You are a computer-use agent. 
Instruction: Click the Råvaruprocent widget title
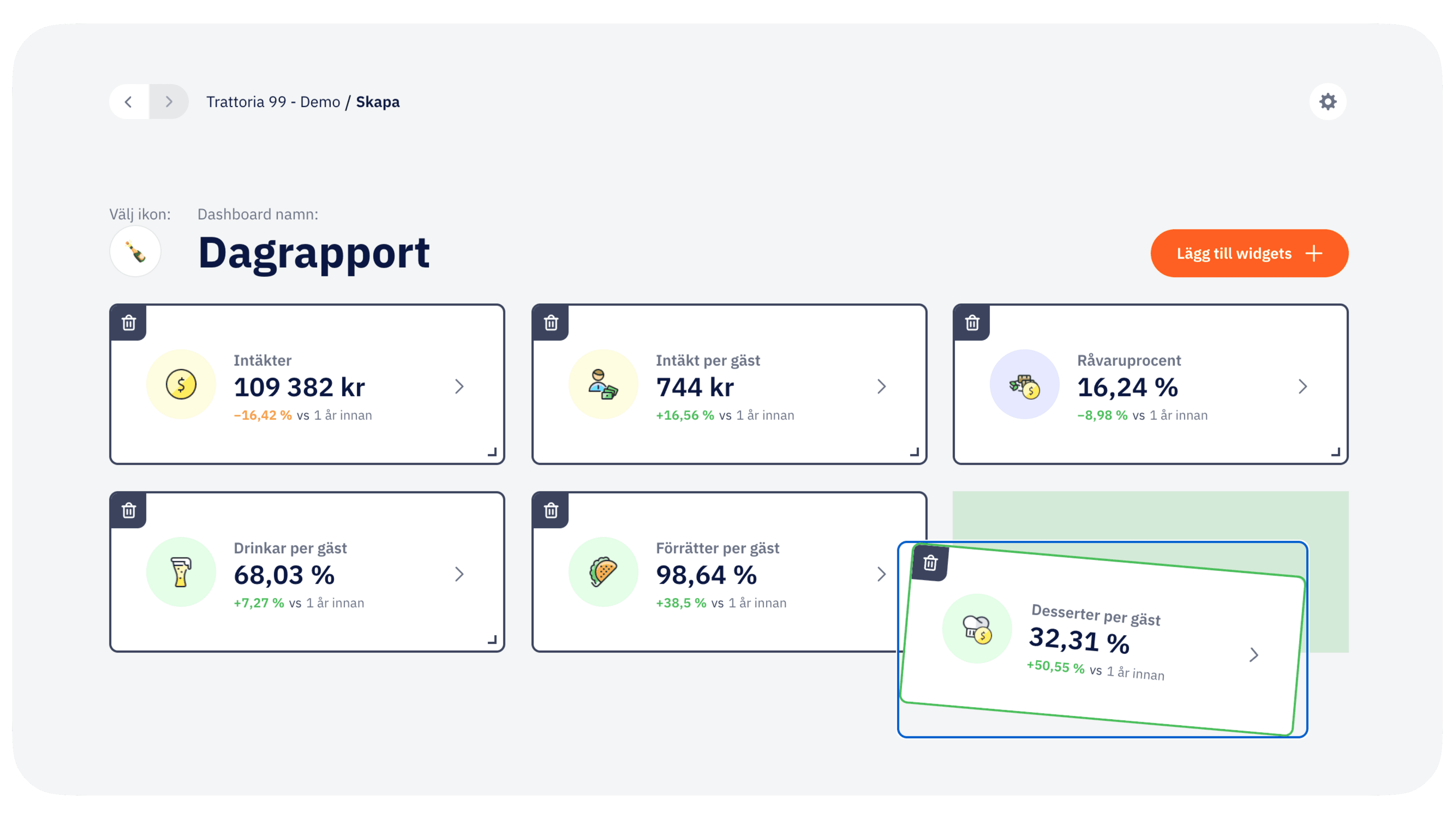pos(1129,360)
